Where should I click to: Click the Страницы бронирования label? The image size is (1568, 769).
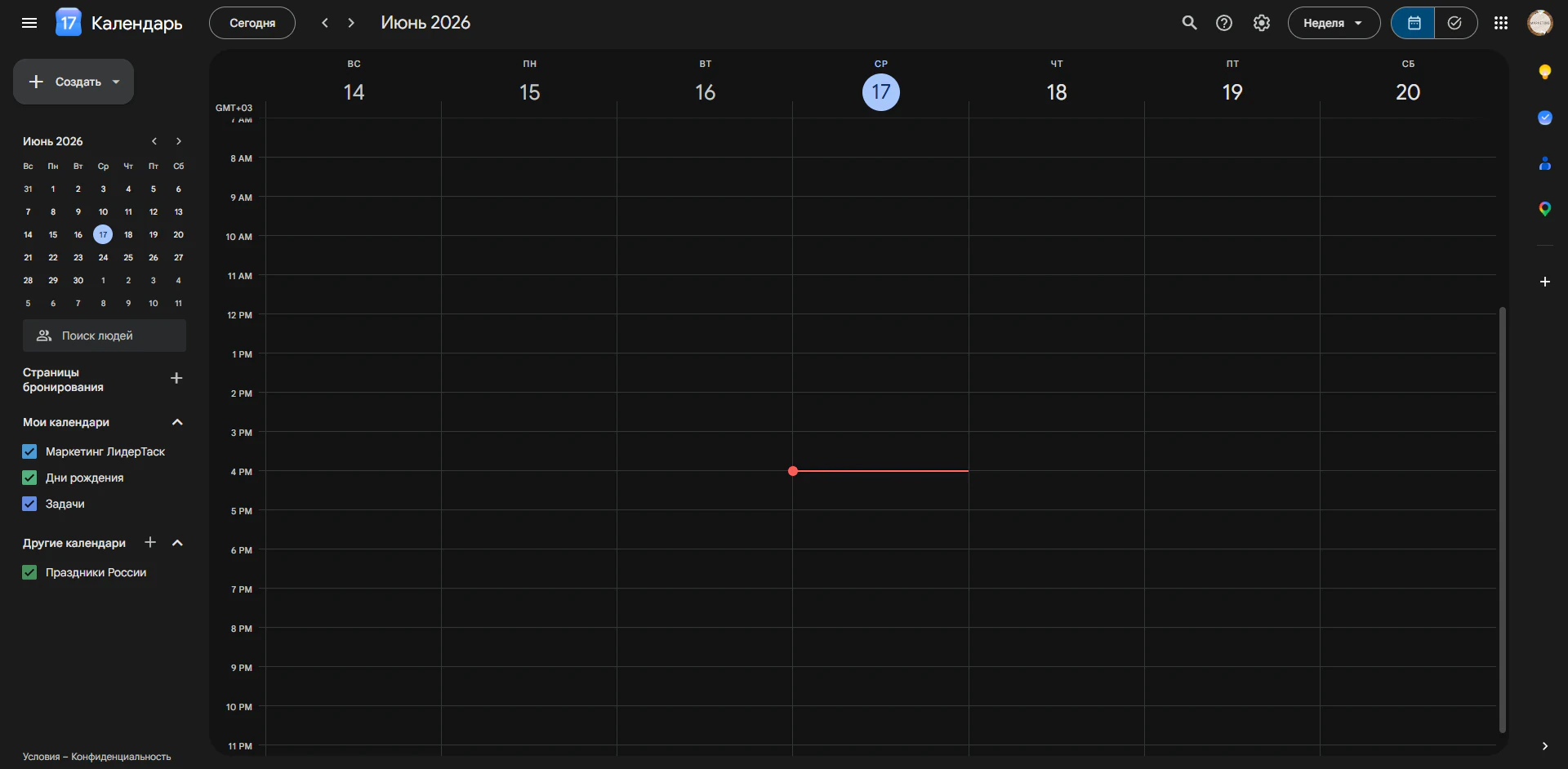click(x=63, y=380)
